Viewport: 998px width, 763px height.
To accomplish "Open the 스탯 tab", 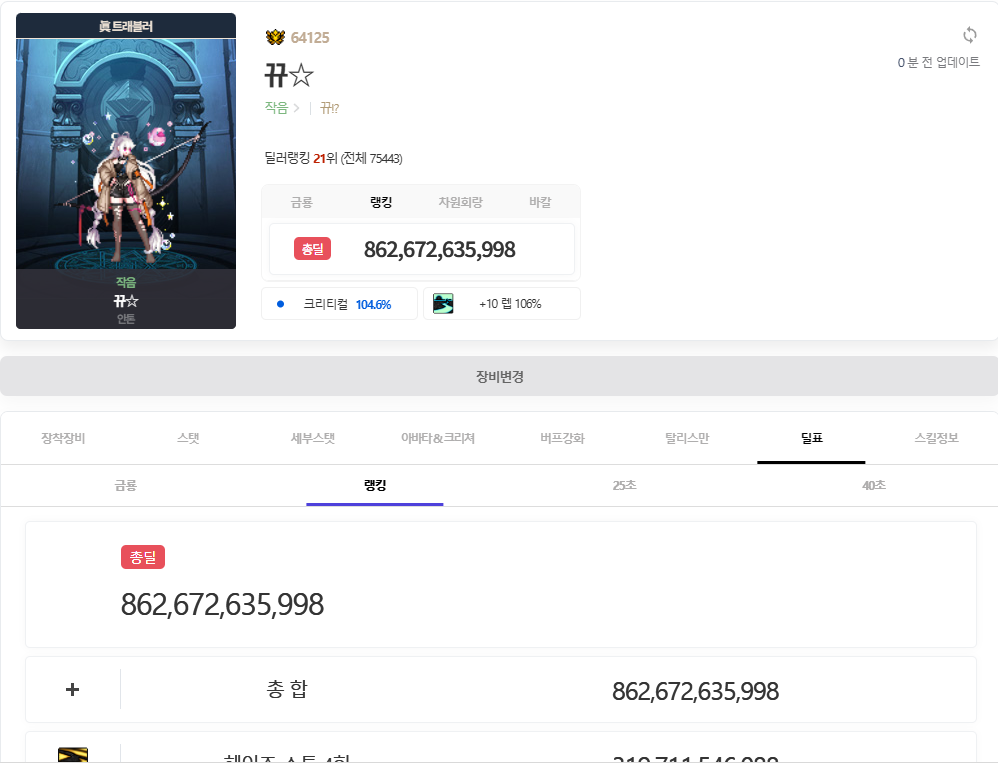I will [188, 438].
